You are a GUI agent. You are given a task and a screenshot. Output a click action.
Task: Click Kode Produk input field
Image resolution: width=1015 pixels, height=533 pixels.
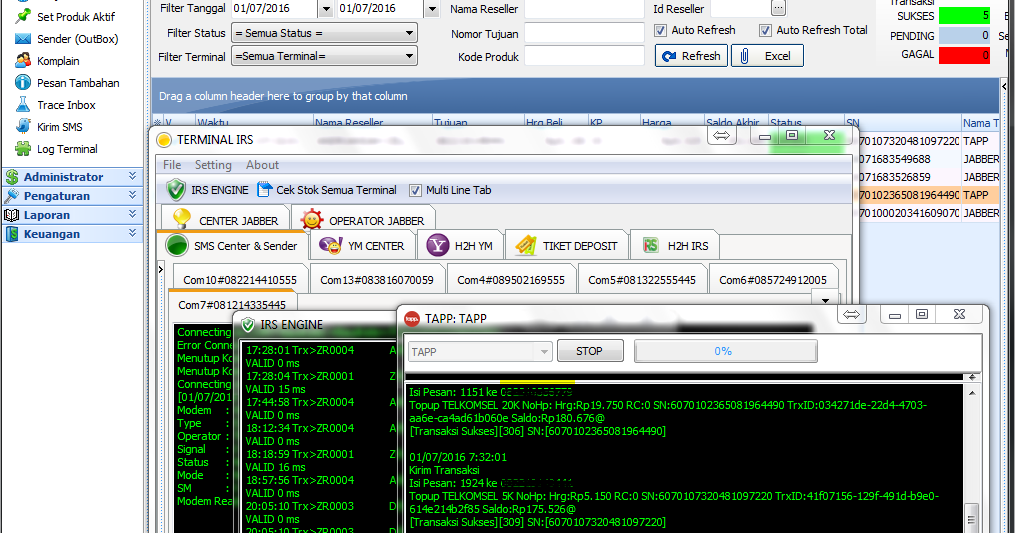pyautogui.click(x=585, y=56)
